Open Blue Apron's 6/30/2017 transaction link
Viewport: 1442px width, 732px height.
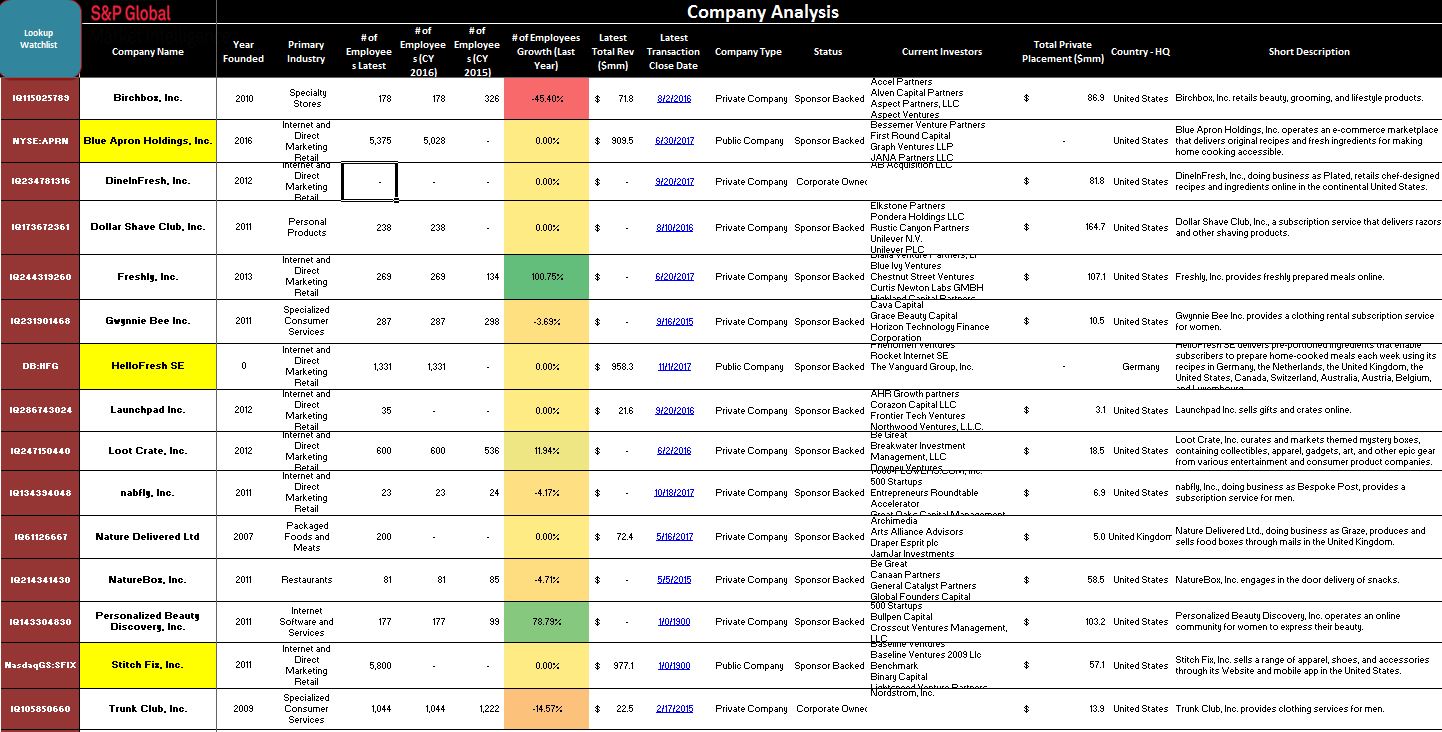tap(674, 141)
